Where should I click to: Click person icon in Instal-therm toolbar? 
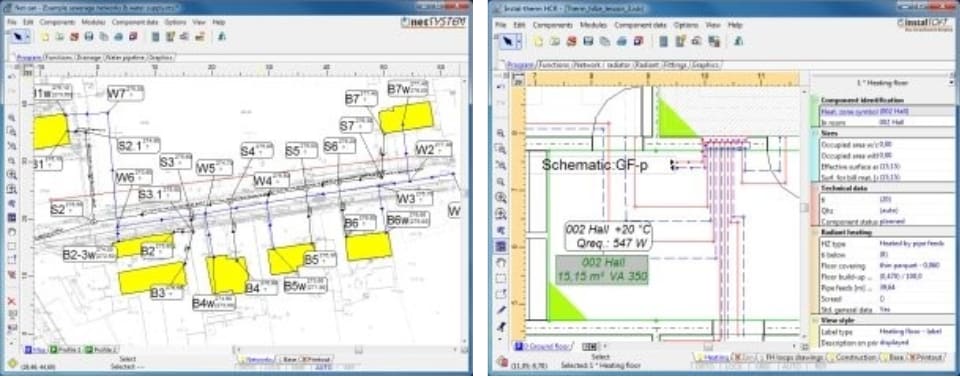[739, 42]
